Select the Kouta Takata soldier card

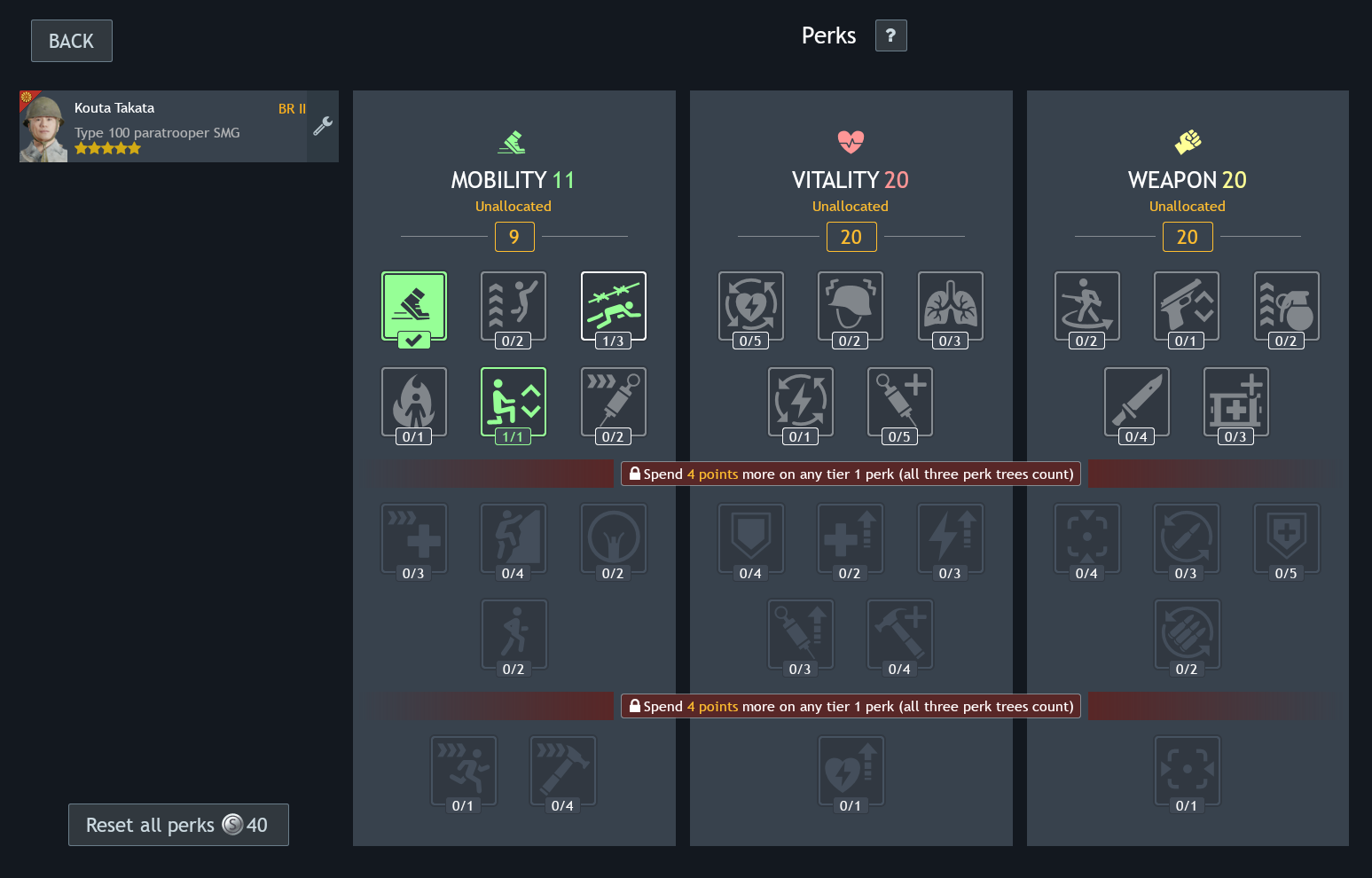[x=163, y=126]
